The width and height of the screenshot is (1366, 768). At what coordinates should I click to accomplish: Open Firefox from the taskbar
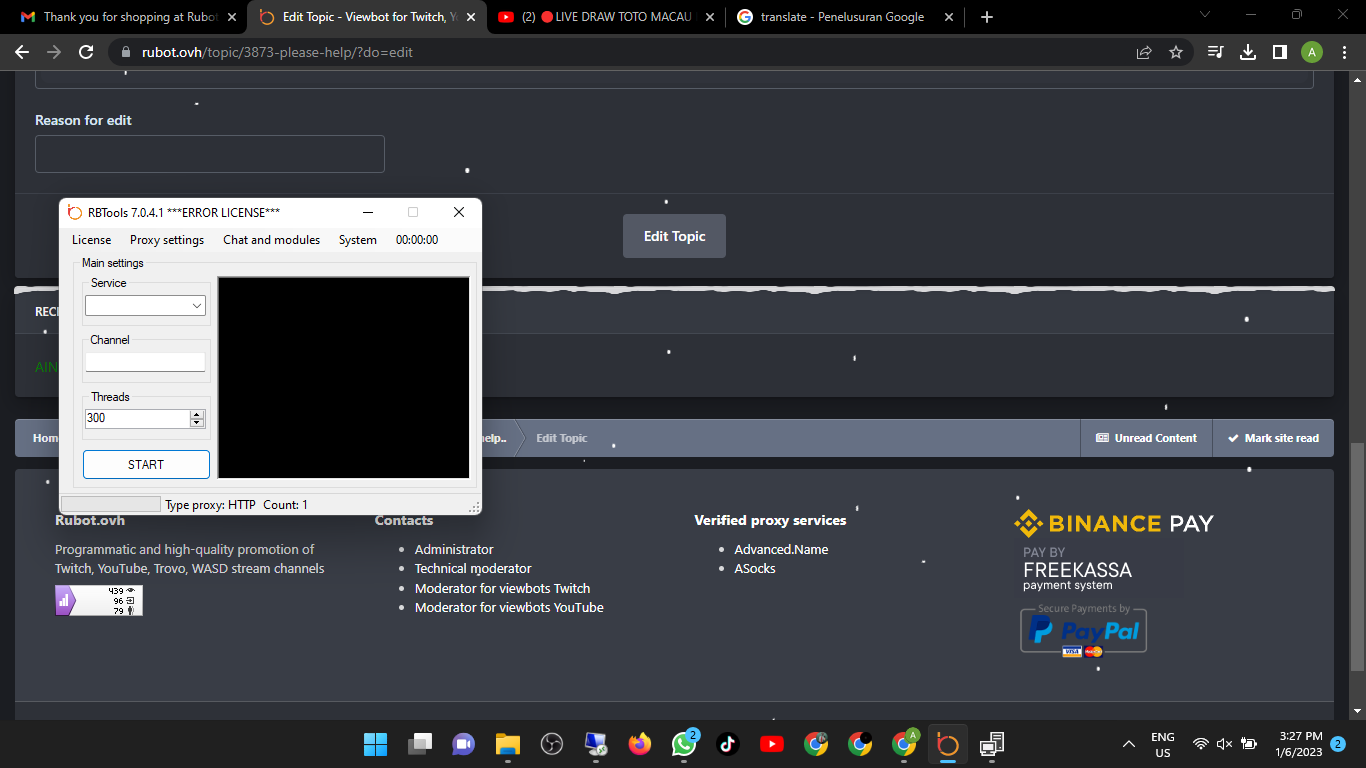(x=639, y=744)
